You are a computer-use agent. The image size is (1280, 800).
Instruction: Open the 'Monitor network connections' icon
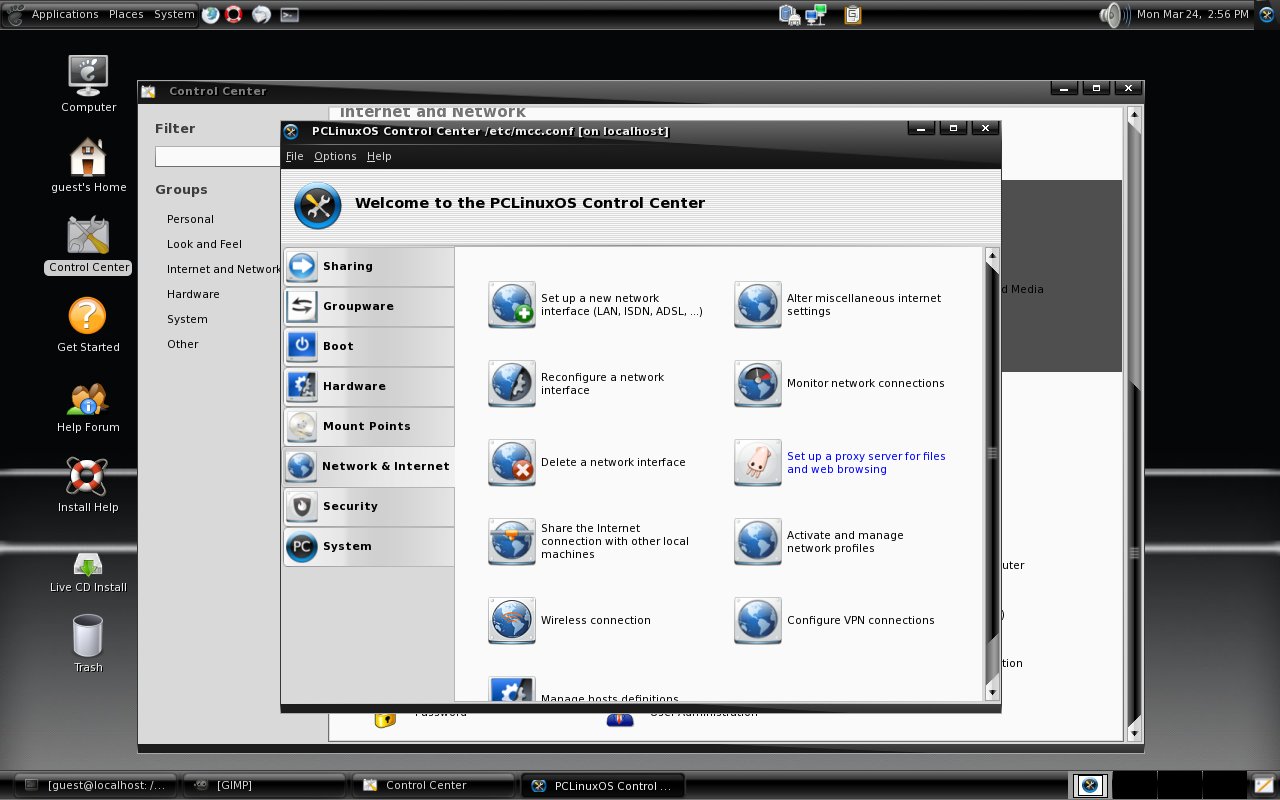pos(758,383)
